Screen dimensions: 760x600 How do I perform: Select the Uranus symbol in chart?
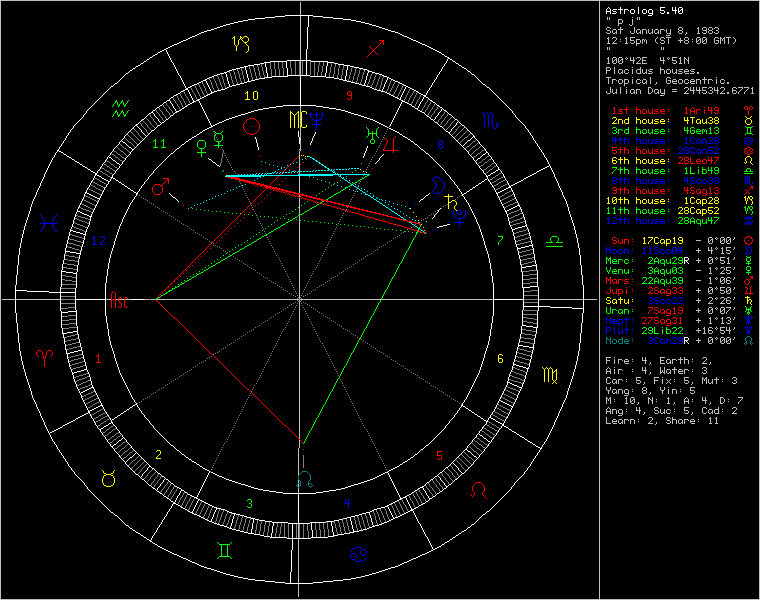click(x=372, y=135)
